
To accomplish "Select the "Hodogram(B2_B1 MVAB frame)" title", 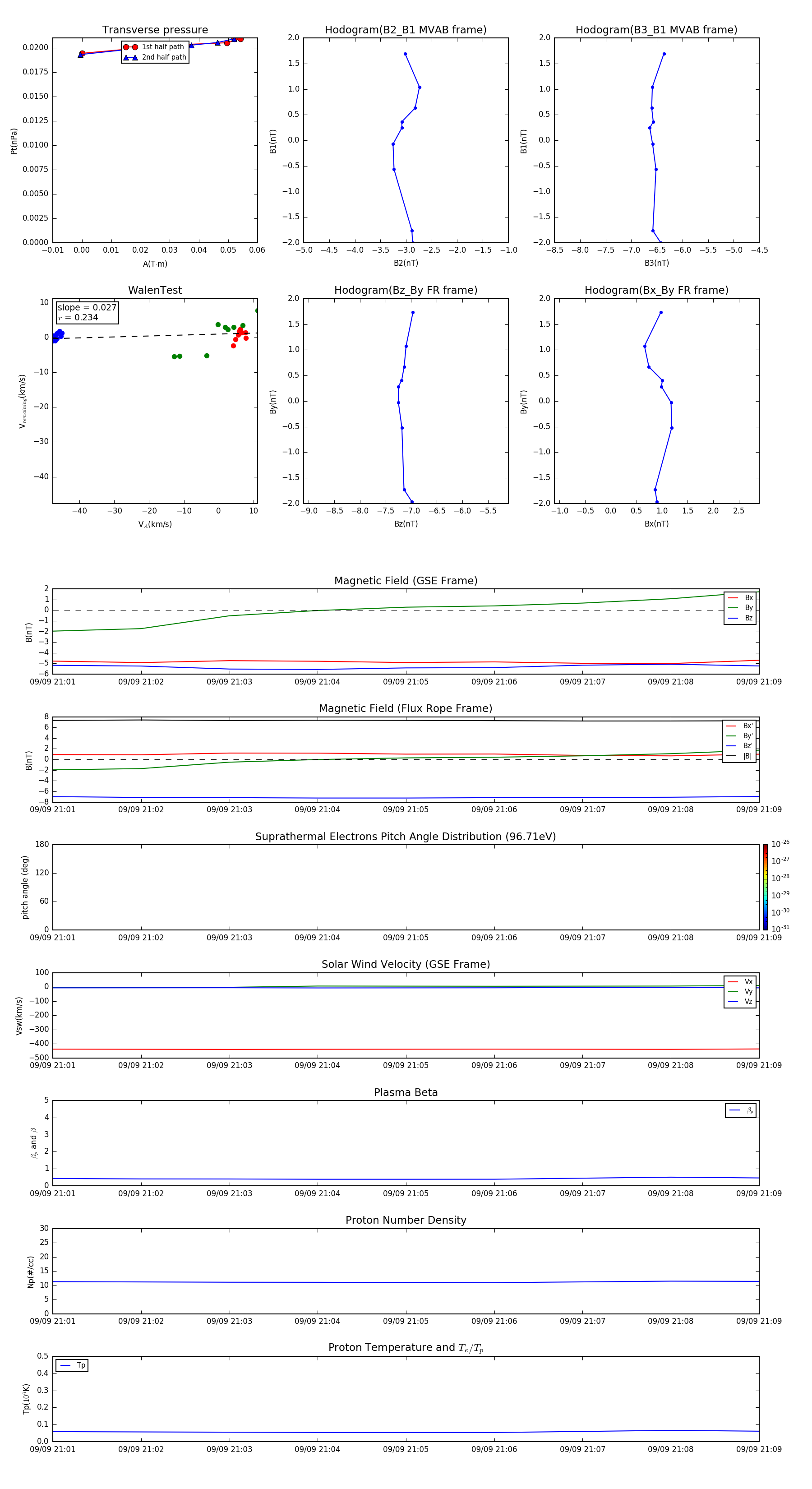I will (x=406, y=30).
